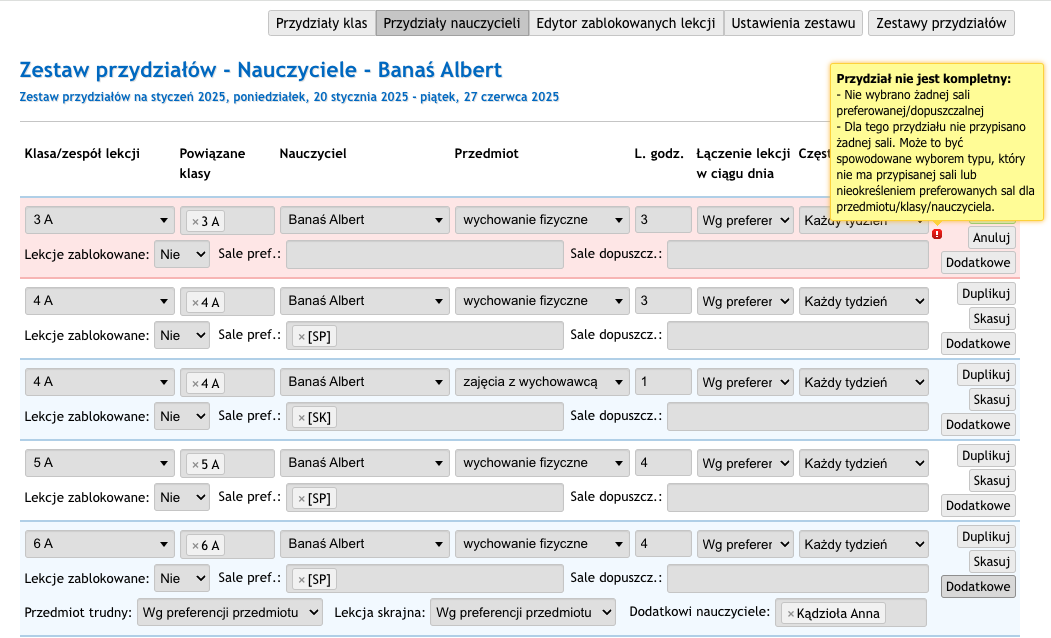Click the 'Klasa/zespół lekcji' column header

tap(82, 153)
